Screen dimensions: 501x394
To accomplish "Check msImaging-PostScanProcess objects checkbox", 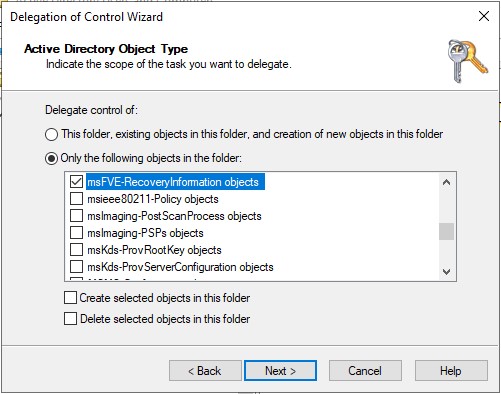I will pos(76,216).
